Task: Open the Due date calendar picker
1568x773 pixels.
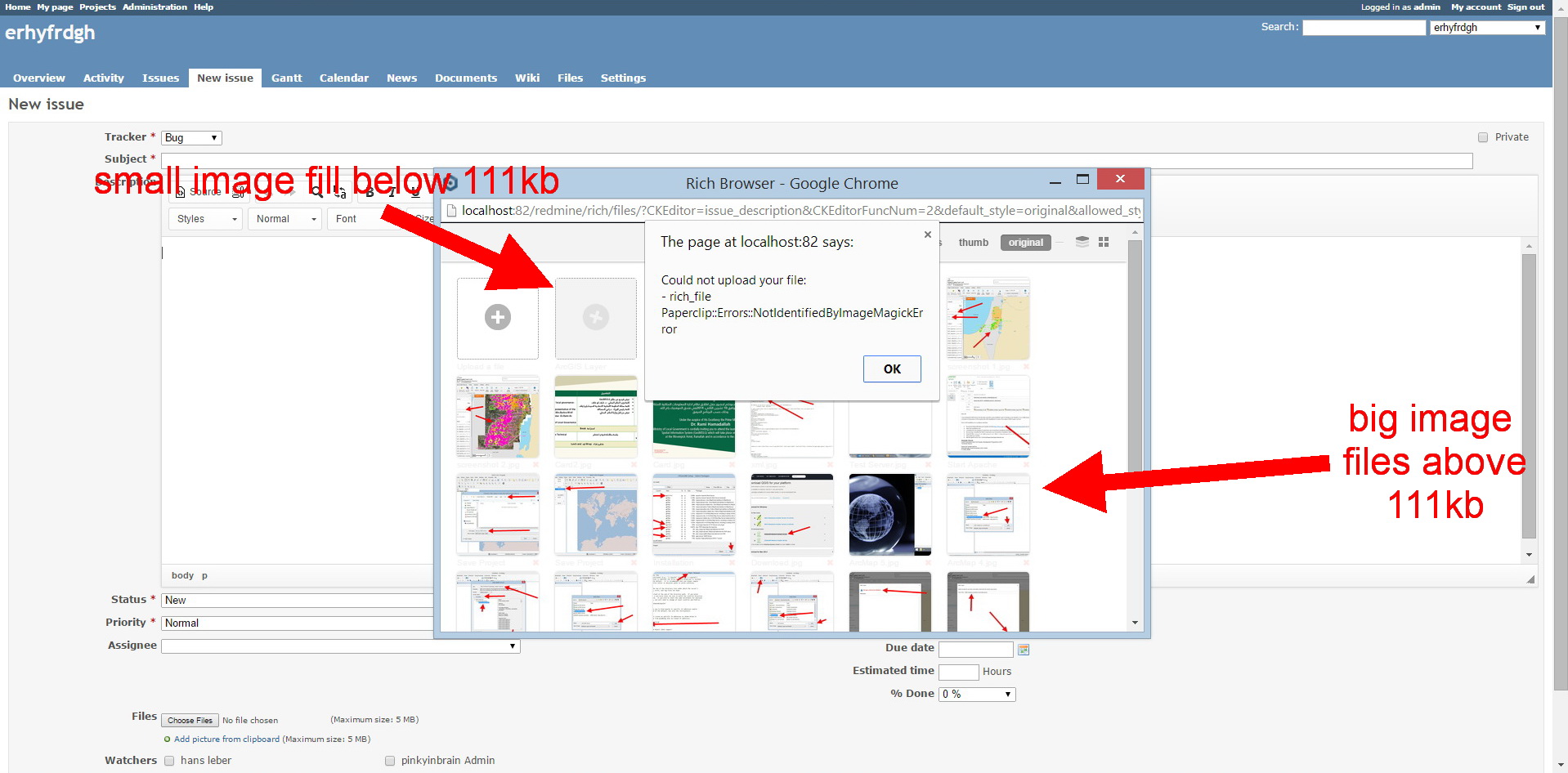Action: point(1024,650)
